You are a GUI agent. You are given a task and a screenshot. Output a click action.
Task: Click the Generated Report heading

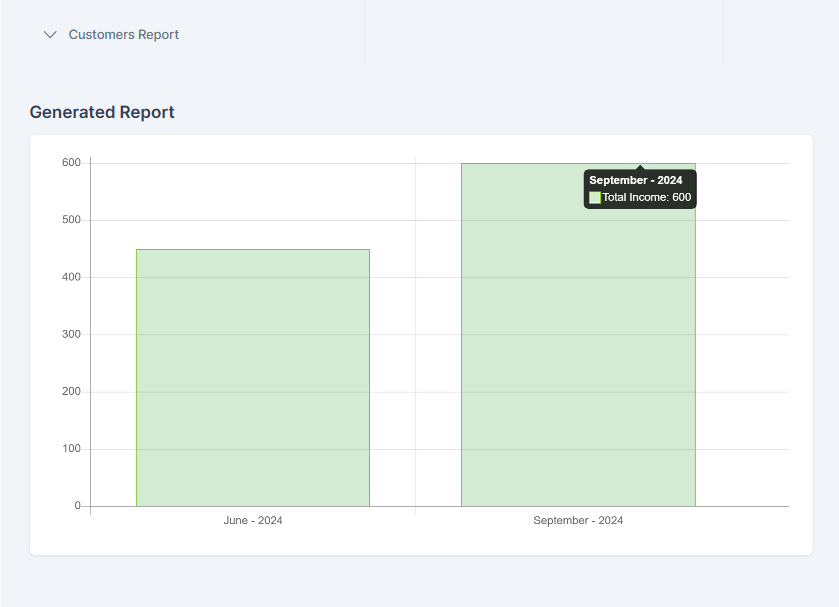[102, 112]
